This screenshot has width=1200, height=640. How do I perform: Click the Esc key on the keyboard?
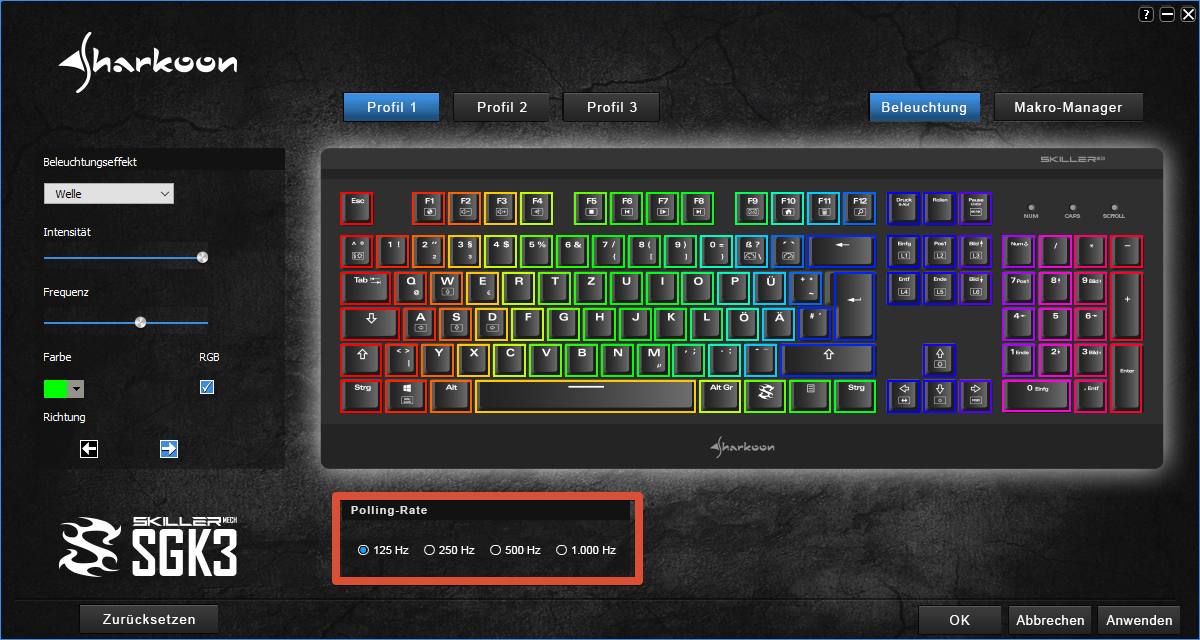(356, 208)
